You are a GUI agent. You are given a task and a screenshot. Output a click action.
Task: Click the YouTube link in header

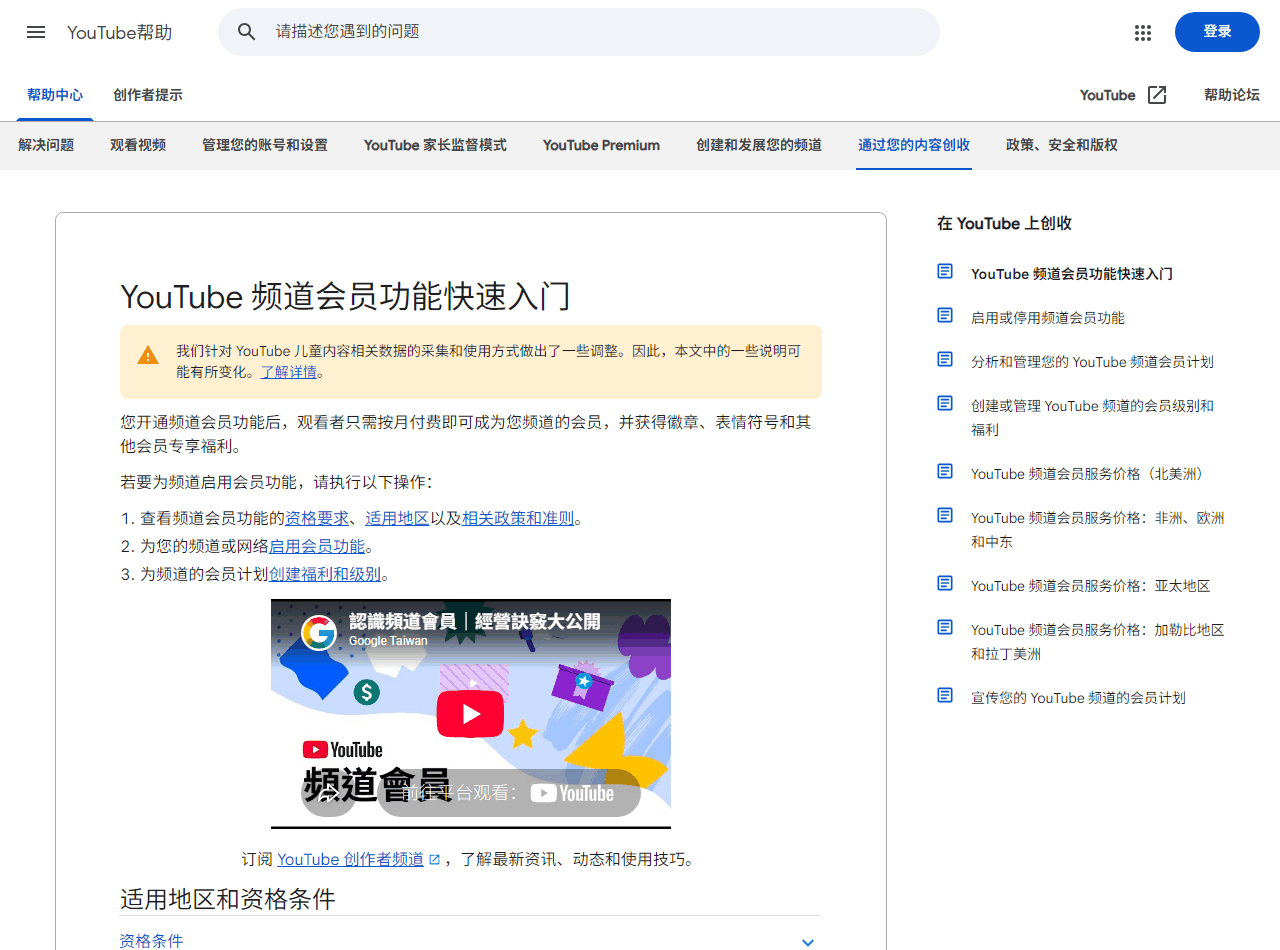pos(1107,95)
